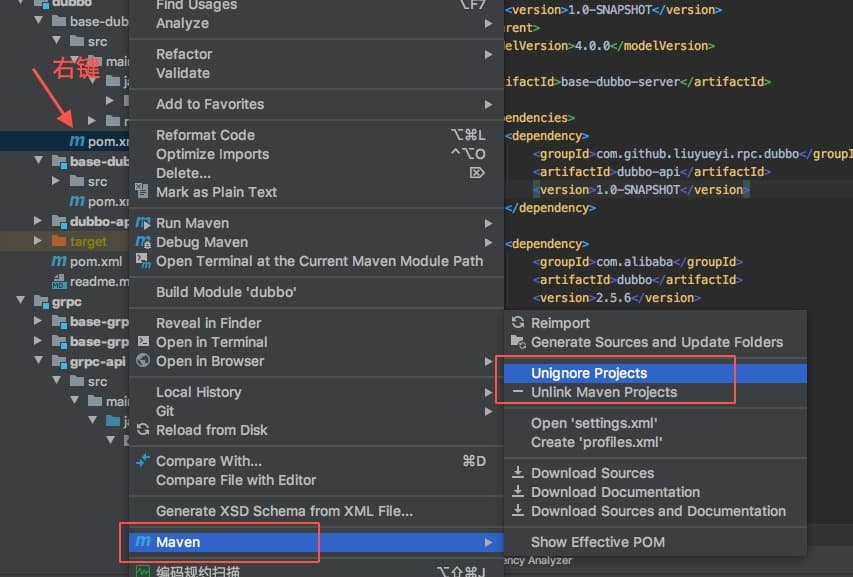Viewport: 853px width, 577px height.
Task: Select Show Effective POM
Action: point(597,542)
